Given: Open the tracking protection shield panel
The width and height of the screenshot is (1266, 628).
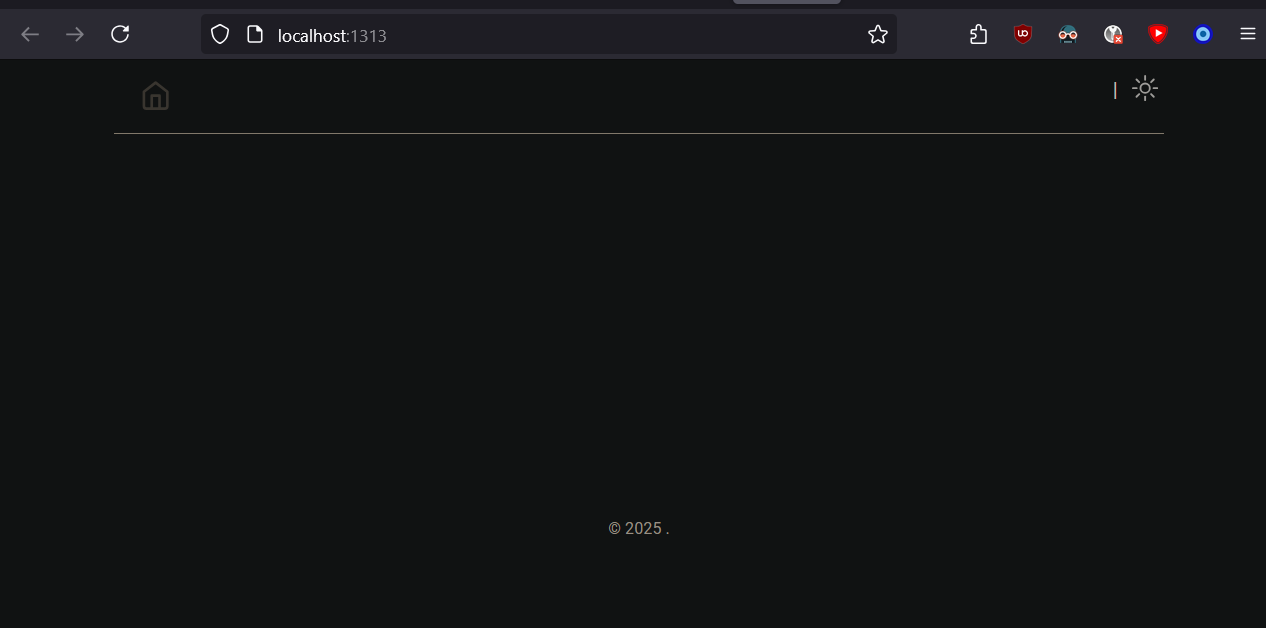Looking at the screenshot, I should (220, 35).
